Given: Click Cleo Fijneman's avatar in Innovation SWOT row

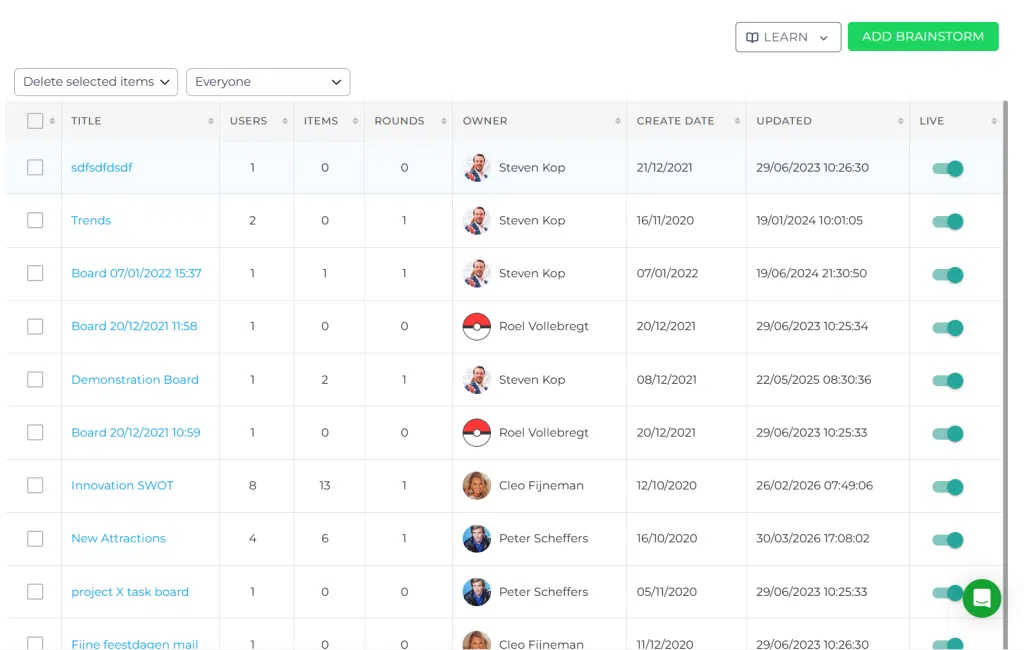Looking at the screenshot, I should coord(477,485).
